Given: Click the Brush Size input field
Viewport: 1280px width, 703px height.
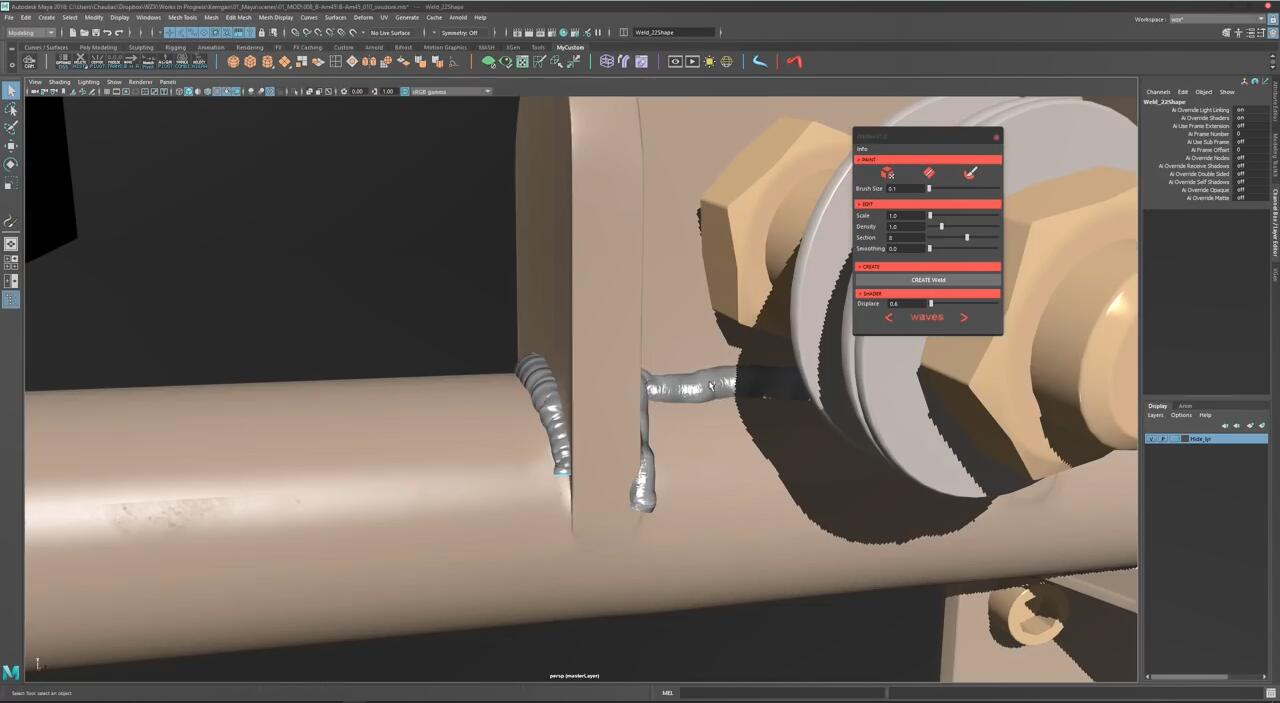Looking at the screenshot, I should point(905,188).
